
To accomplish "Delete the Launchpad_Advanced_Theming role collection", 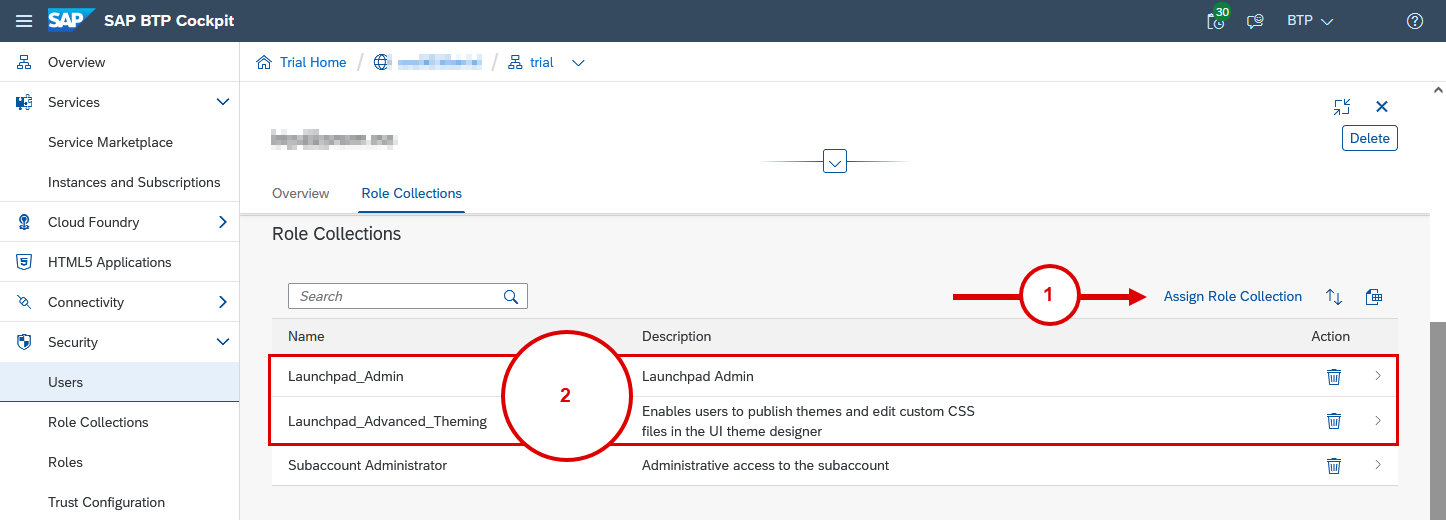I will (1333, 421).
